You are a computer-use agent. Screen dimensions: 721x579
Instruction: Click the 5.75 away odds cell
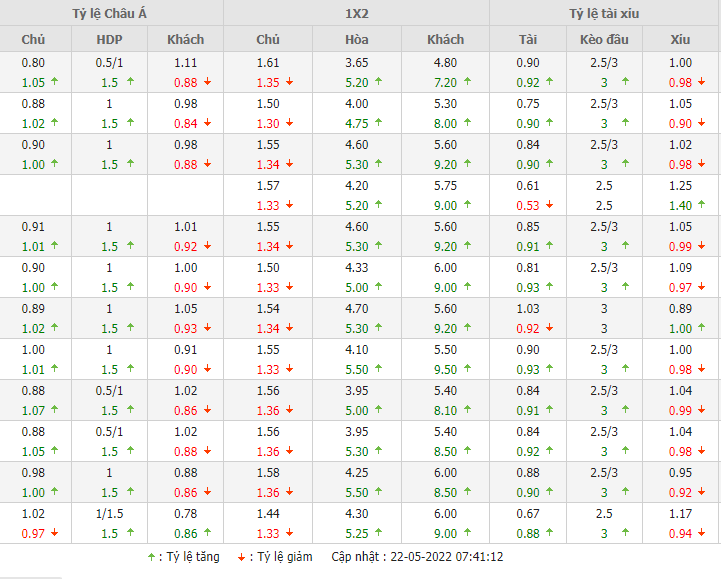click(445, 185)
